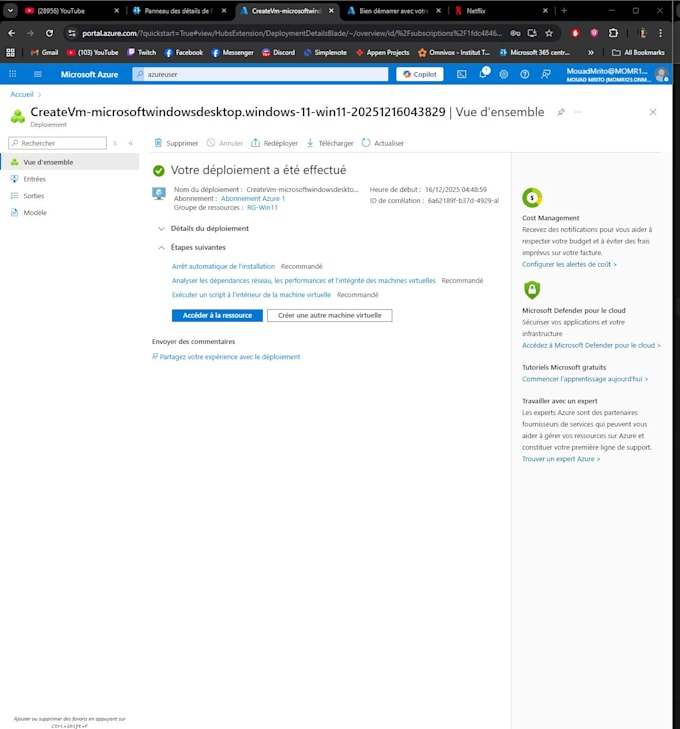Open the tab search dropdown arrow
Viewport: 680px width, 729px height.
click(10, 10)
